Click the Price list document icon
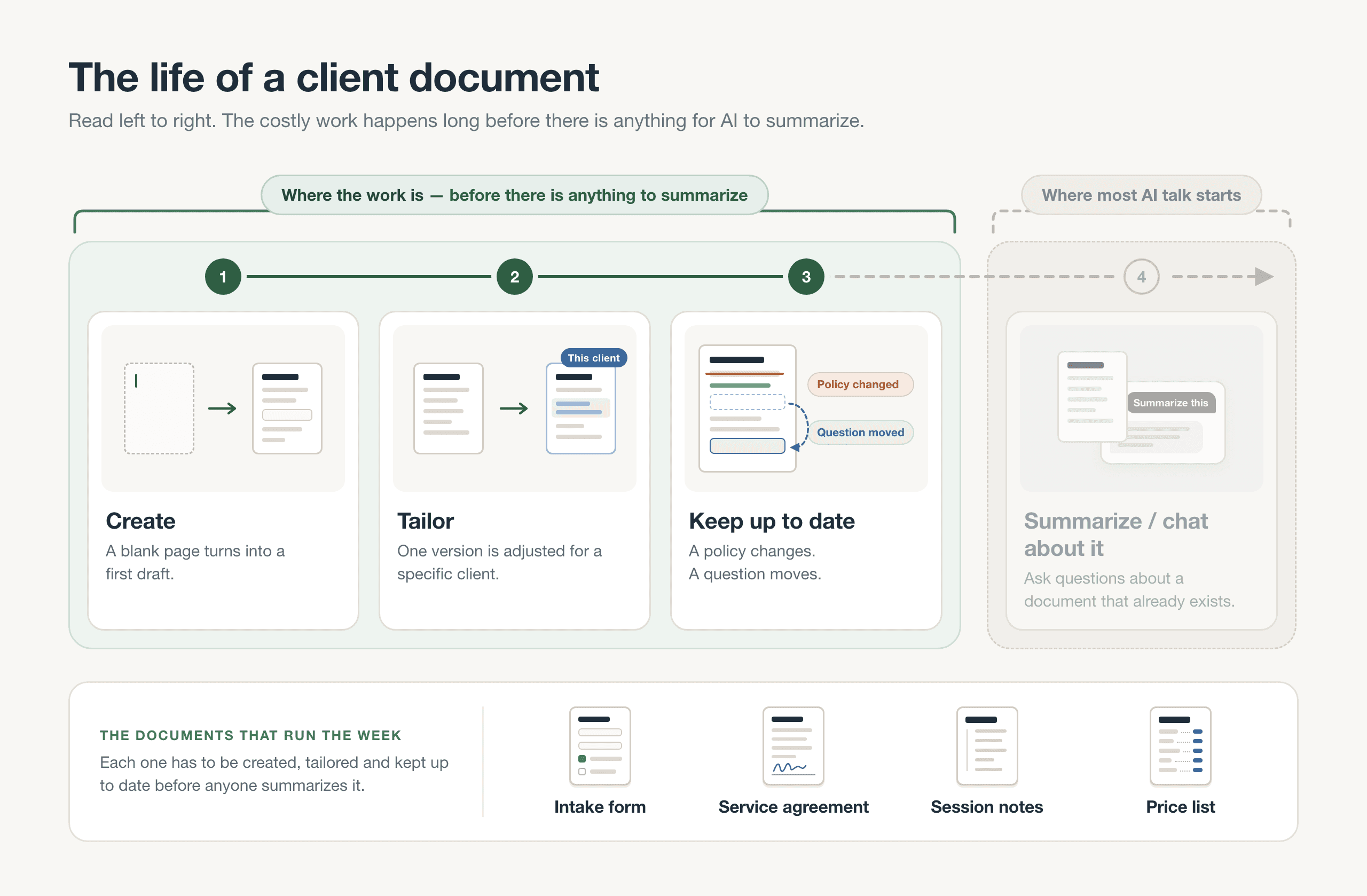Screen dimensions: 1367x896 click(x=1180, y=745)
